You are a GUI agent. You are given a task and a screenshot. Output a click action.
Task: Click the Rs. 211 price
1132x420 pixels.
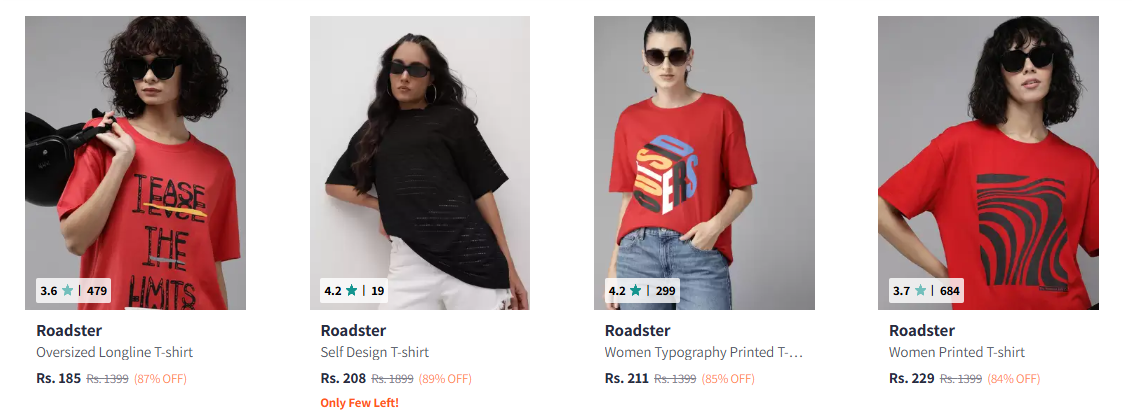coord(627,378)
